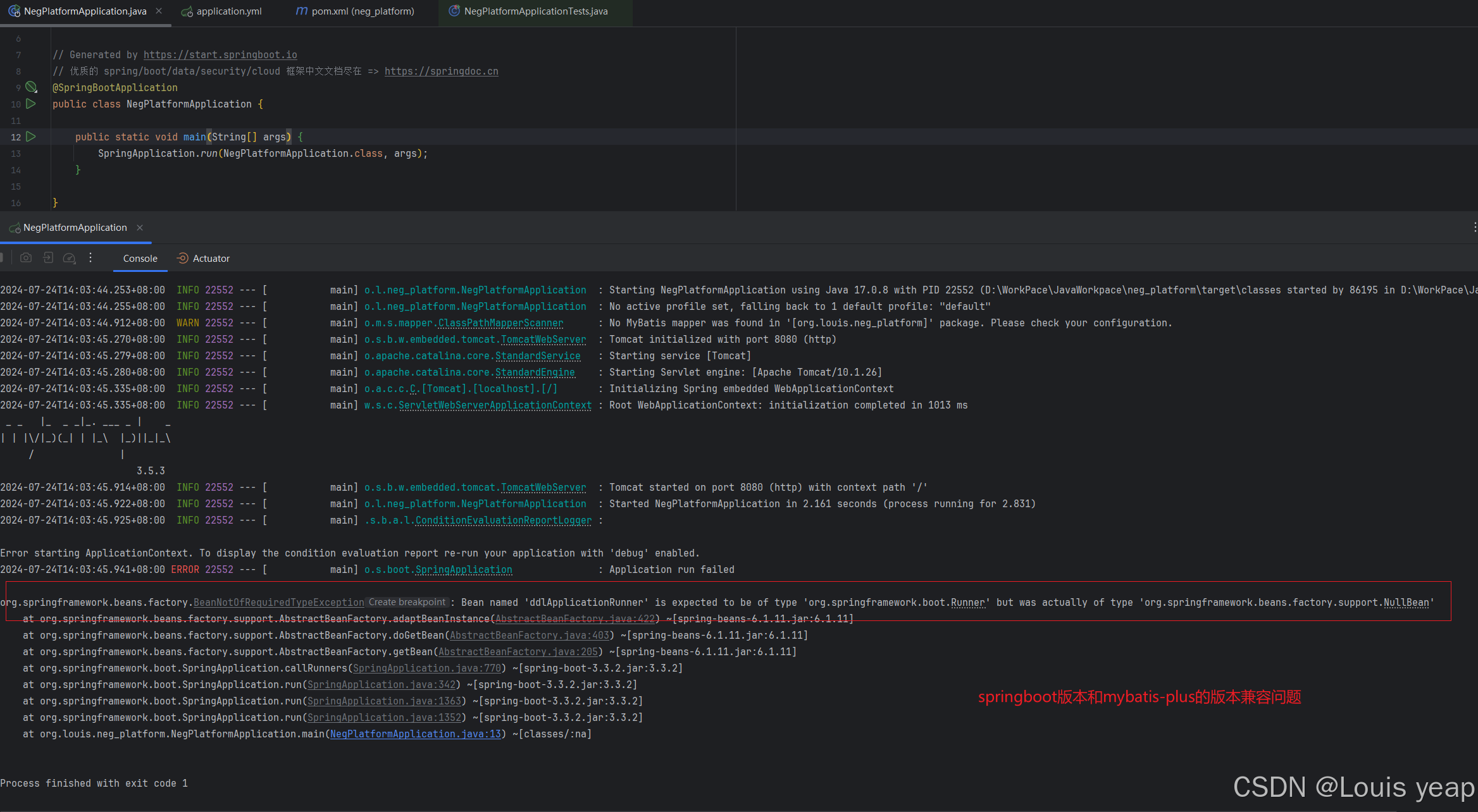Open the NullBean class link in the exception
This screenshot has width=1478, height=812.
coord(1406,603)
